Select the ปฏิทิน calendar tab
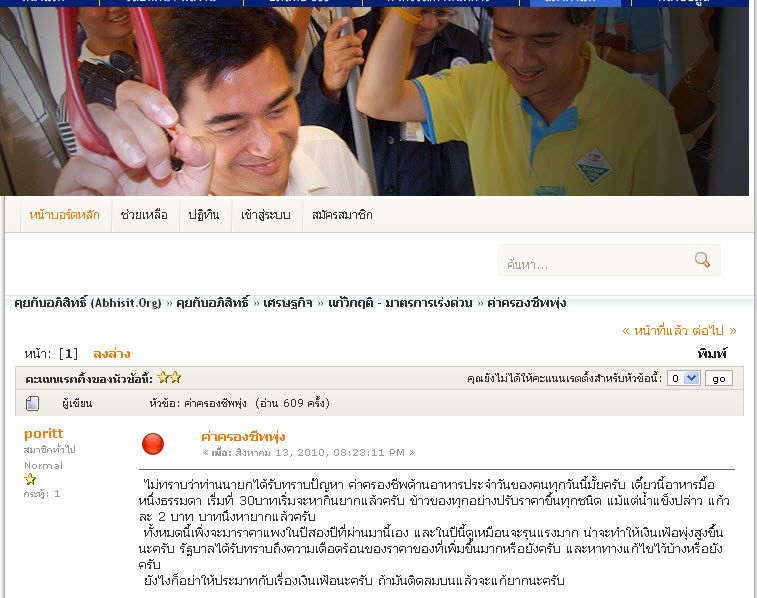This screenshot has height=598, width=757. point(204,215)
